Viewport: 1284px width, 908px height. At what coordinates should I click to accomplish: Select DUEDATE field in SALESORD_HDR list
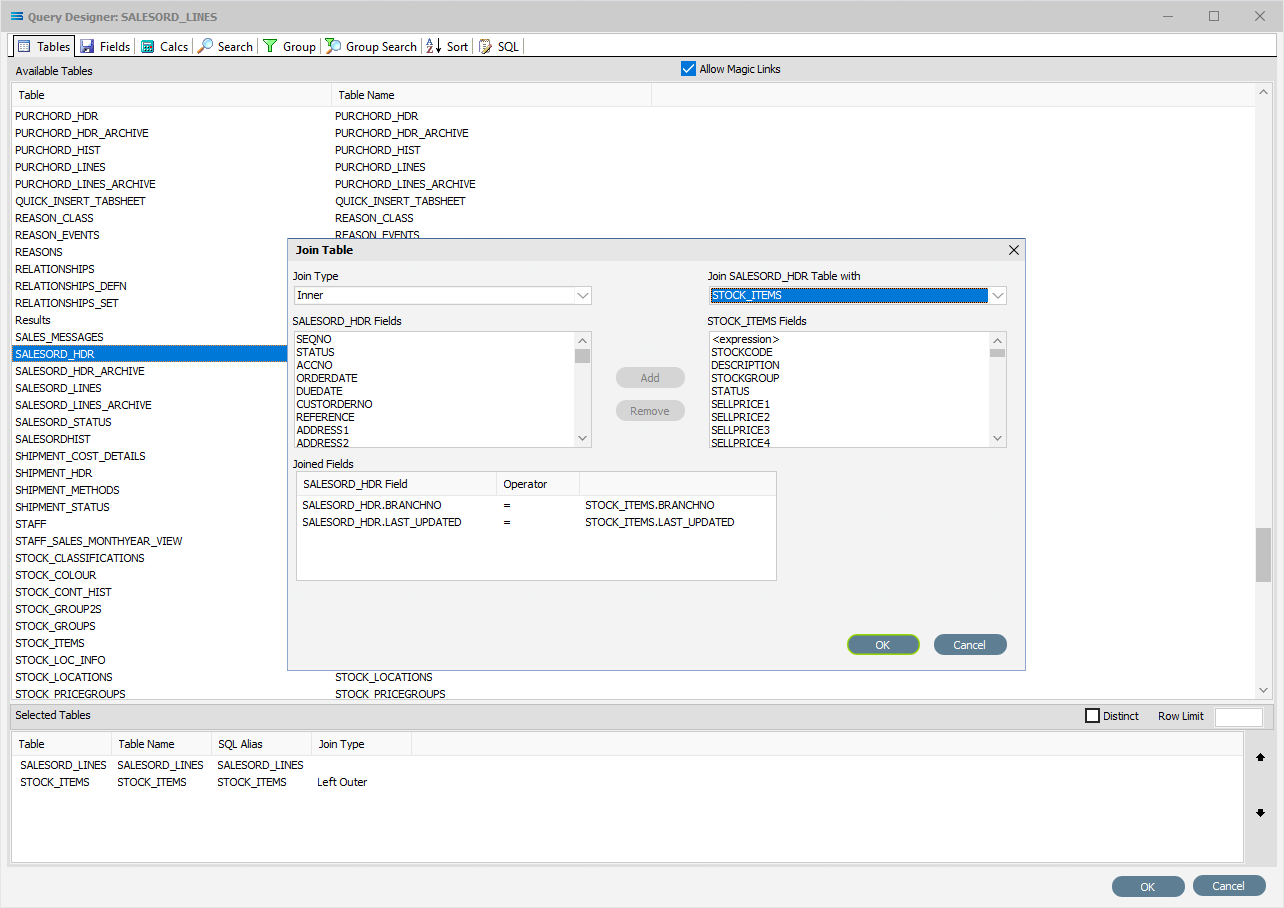(x=434, y=392)
